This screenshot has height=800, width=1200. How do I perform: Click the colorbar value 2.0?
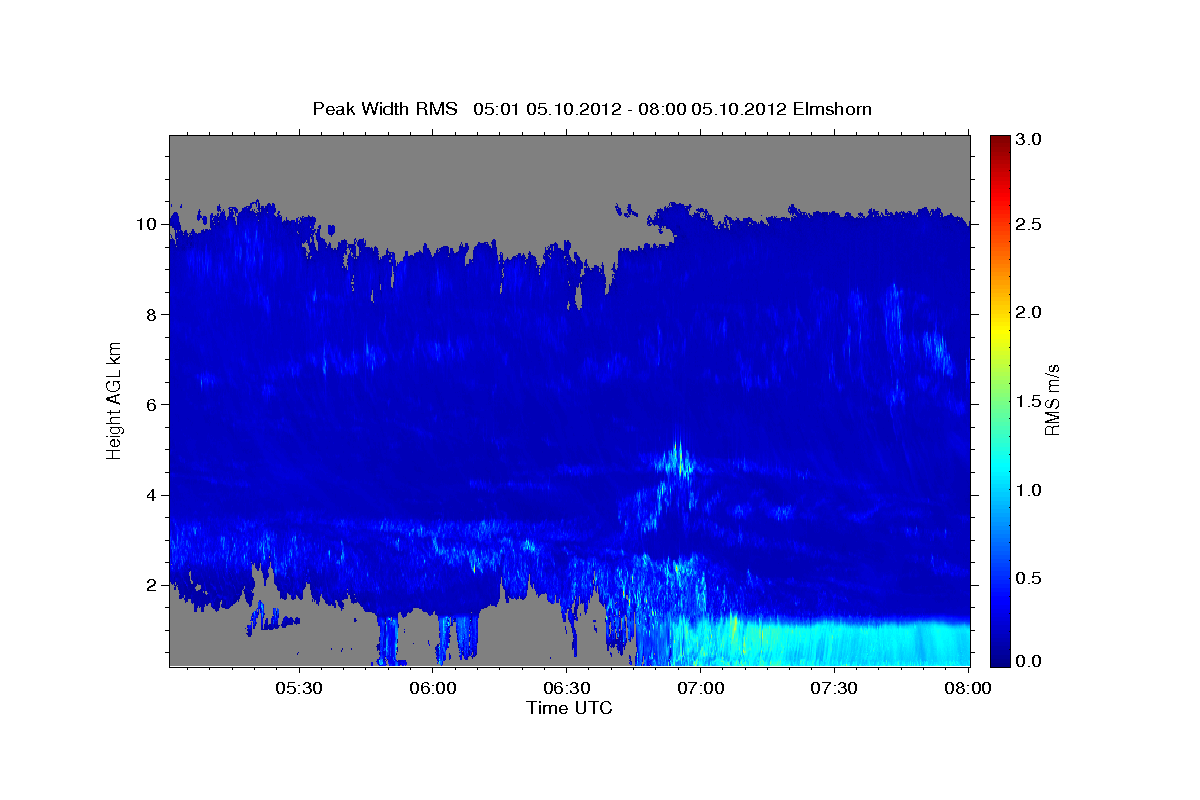click(1030, 312)
